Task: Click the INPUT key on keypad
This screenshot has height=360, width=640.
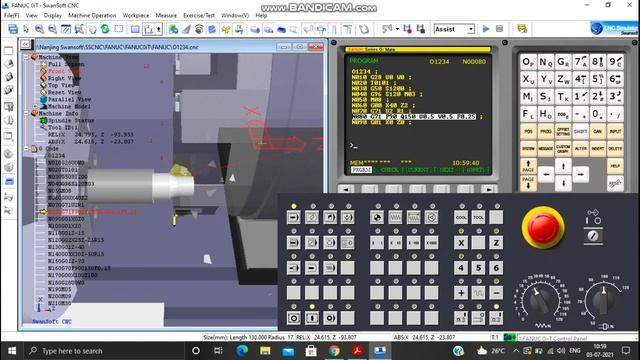Action: [615, 131]
